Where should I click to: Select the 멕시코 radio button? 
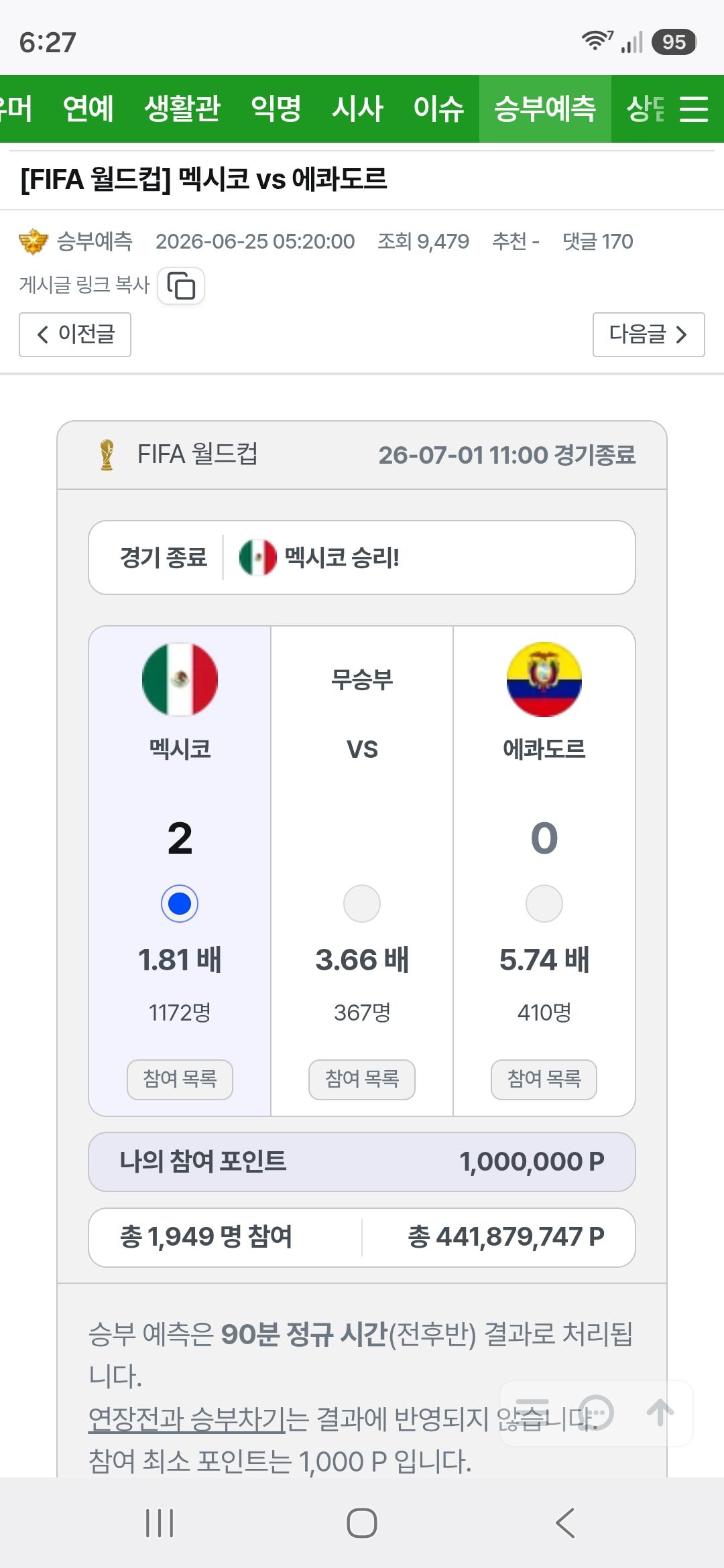click(x=180, y=903)
